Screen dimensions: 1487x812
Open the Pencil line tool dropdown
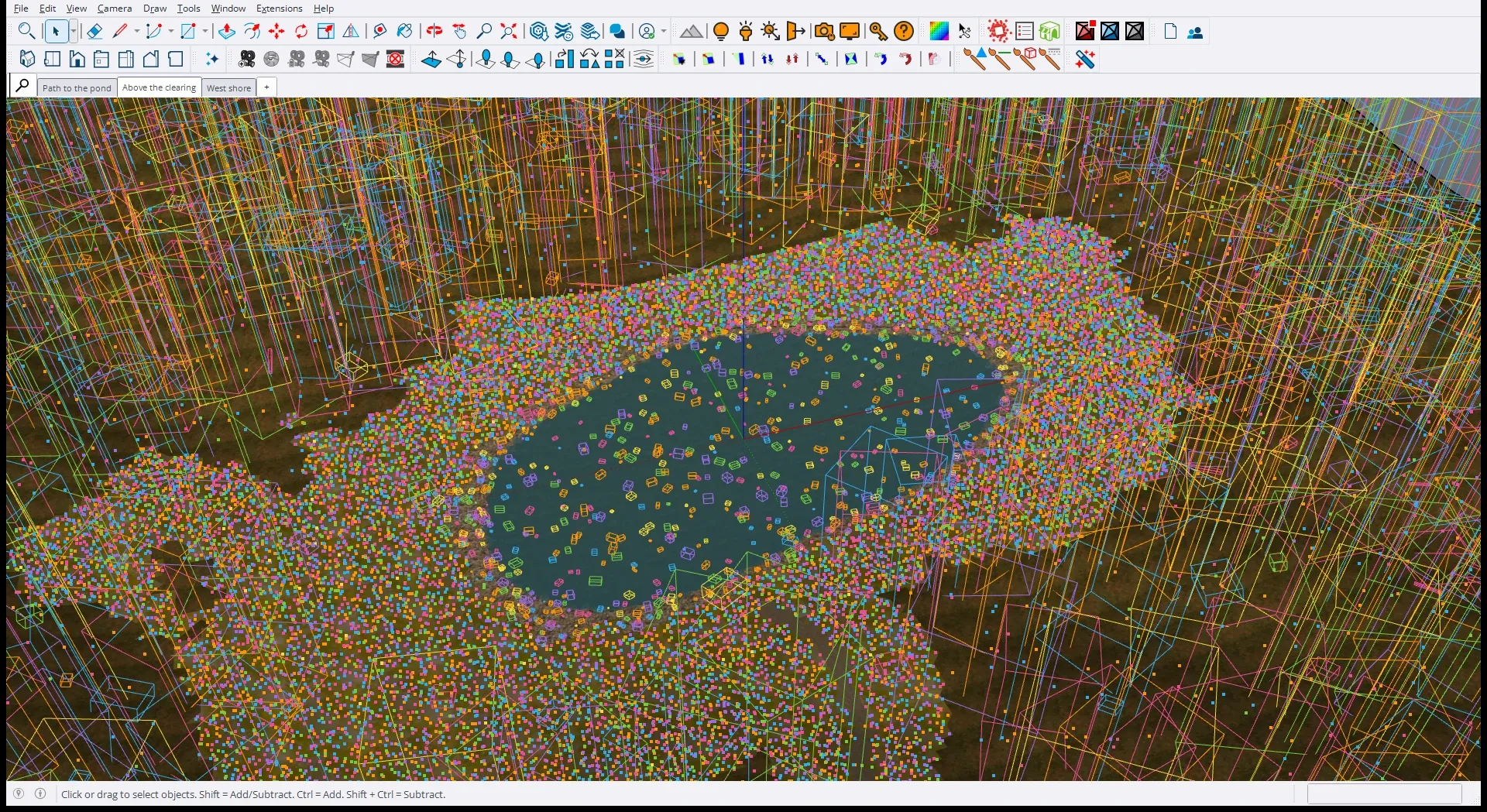coord(137,32)
